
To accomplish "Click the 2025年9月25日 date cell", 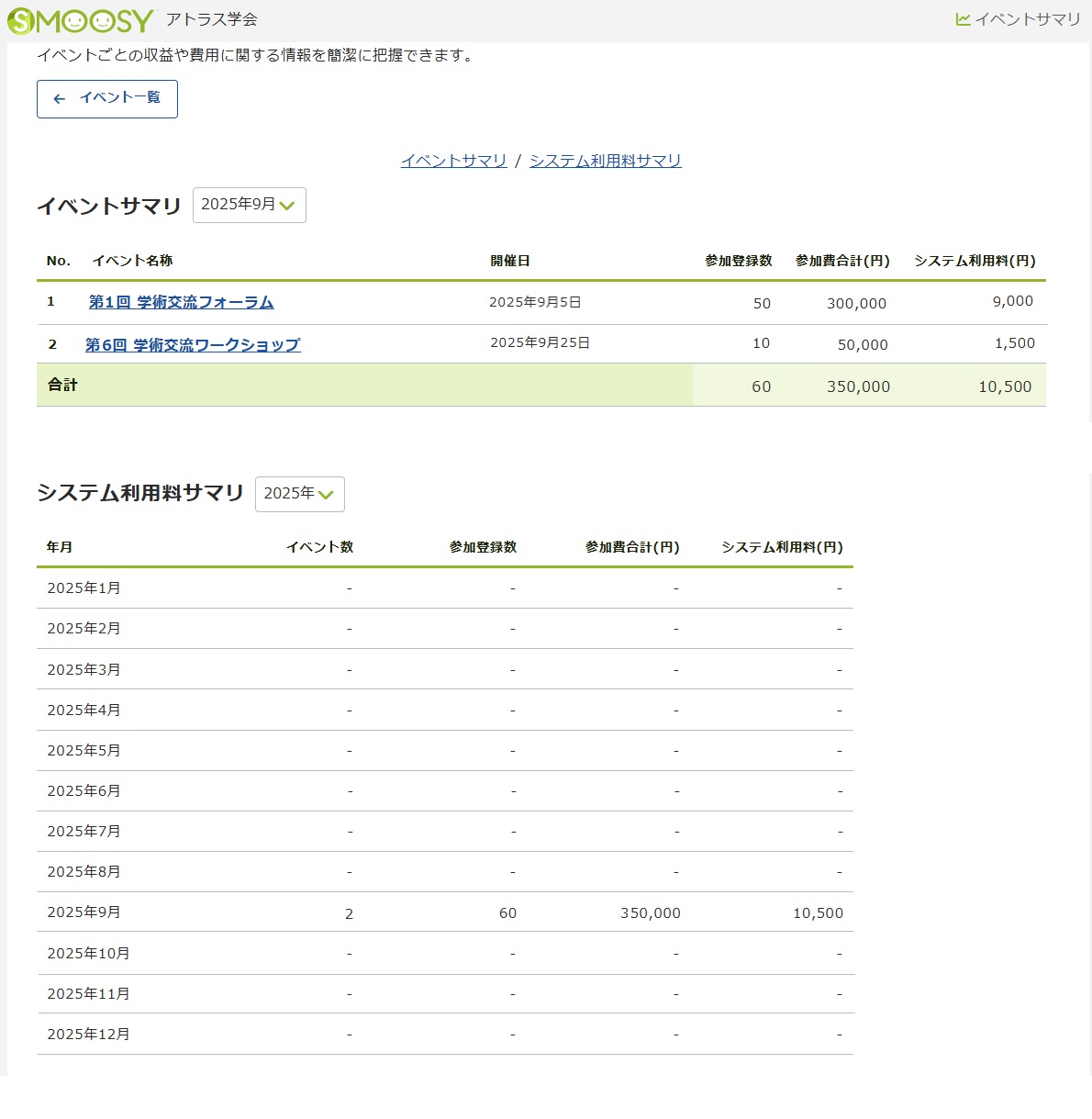I will click(540, 343).
